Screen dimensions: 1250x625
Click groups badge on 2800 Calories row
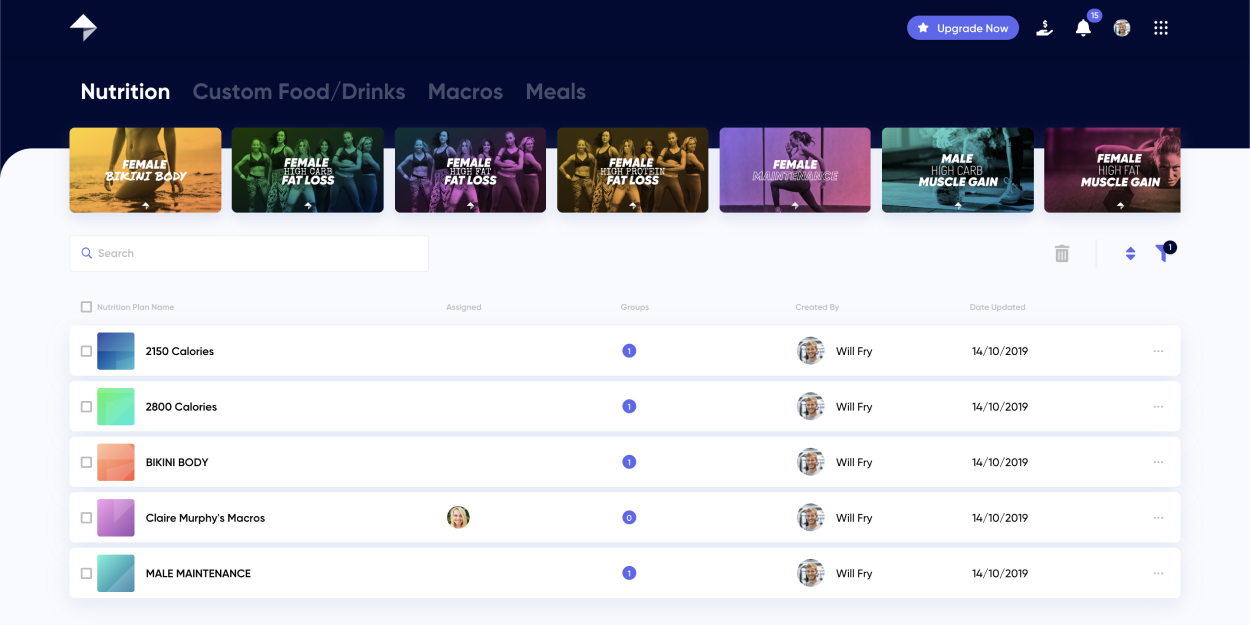tap(629, 406)
